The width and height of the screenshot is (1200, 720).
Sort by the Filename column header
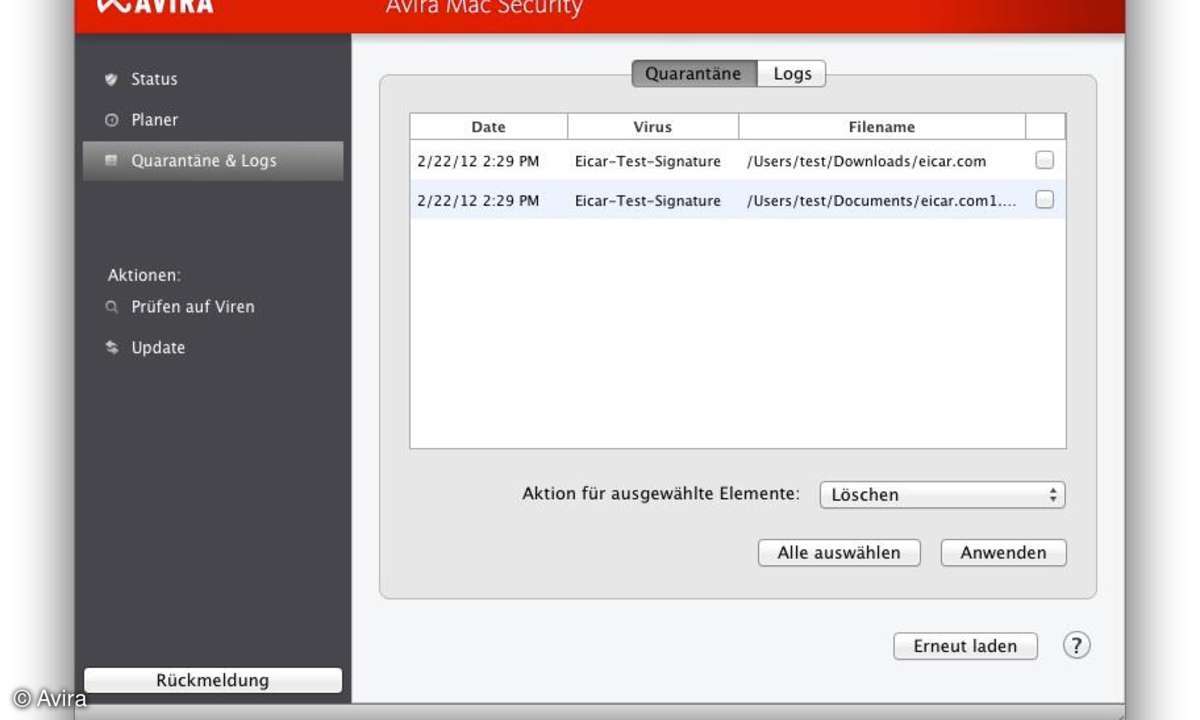coord(882,127)
